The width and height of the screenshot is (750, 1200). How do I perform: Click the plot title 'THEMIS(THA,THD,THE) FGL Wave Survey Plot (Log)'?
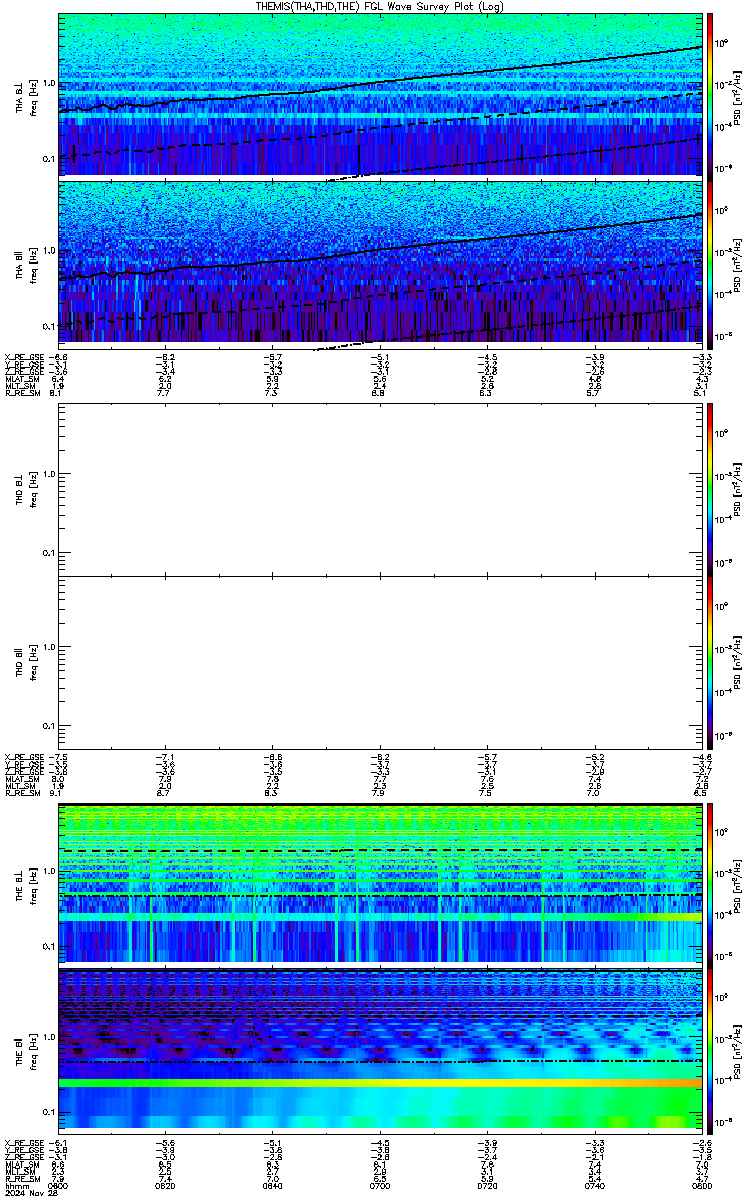coord(380,6)
